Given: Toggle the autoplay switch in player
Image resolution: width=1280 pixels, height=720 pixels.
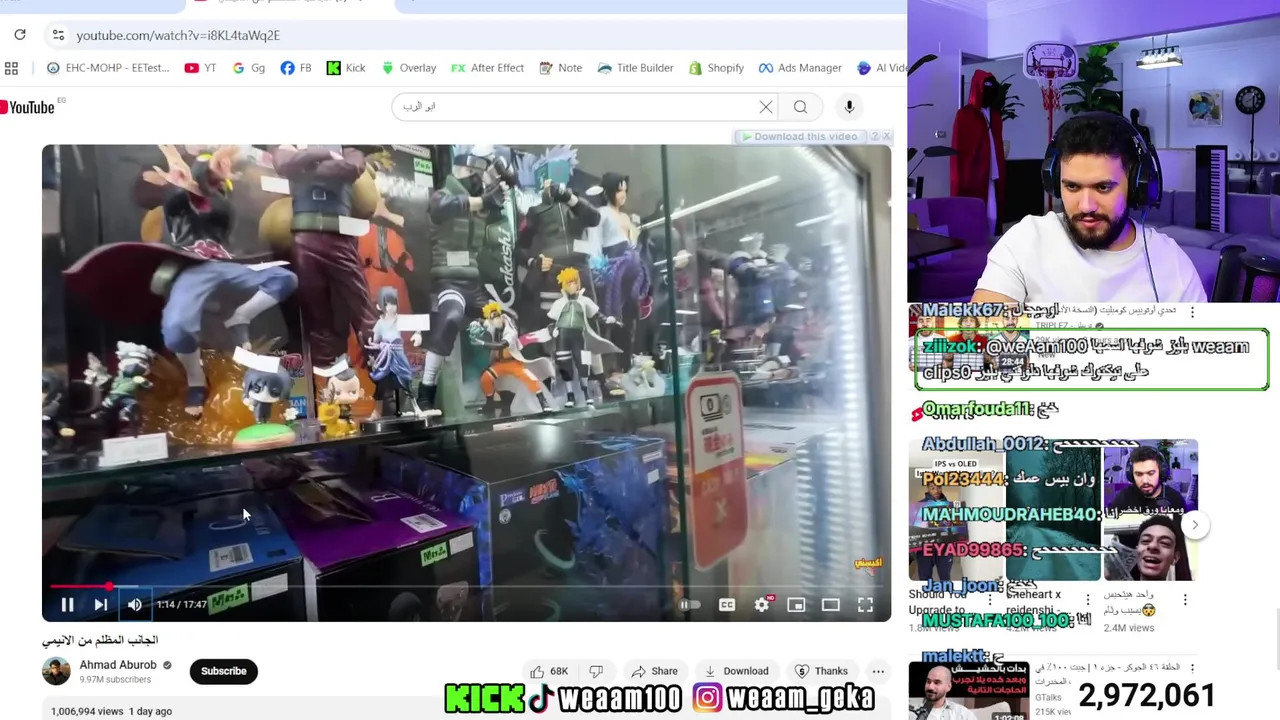Looking at the screenshot, I should coord(689,604).
